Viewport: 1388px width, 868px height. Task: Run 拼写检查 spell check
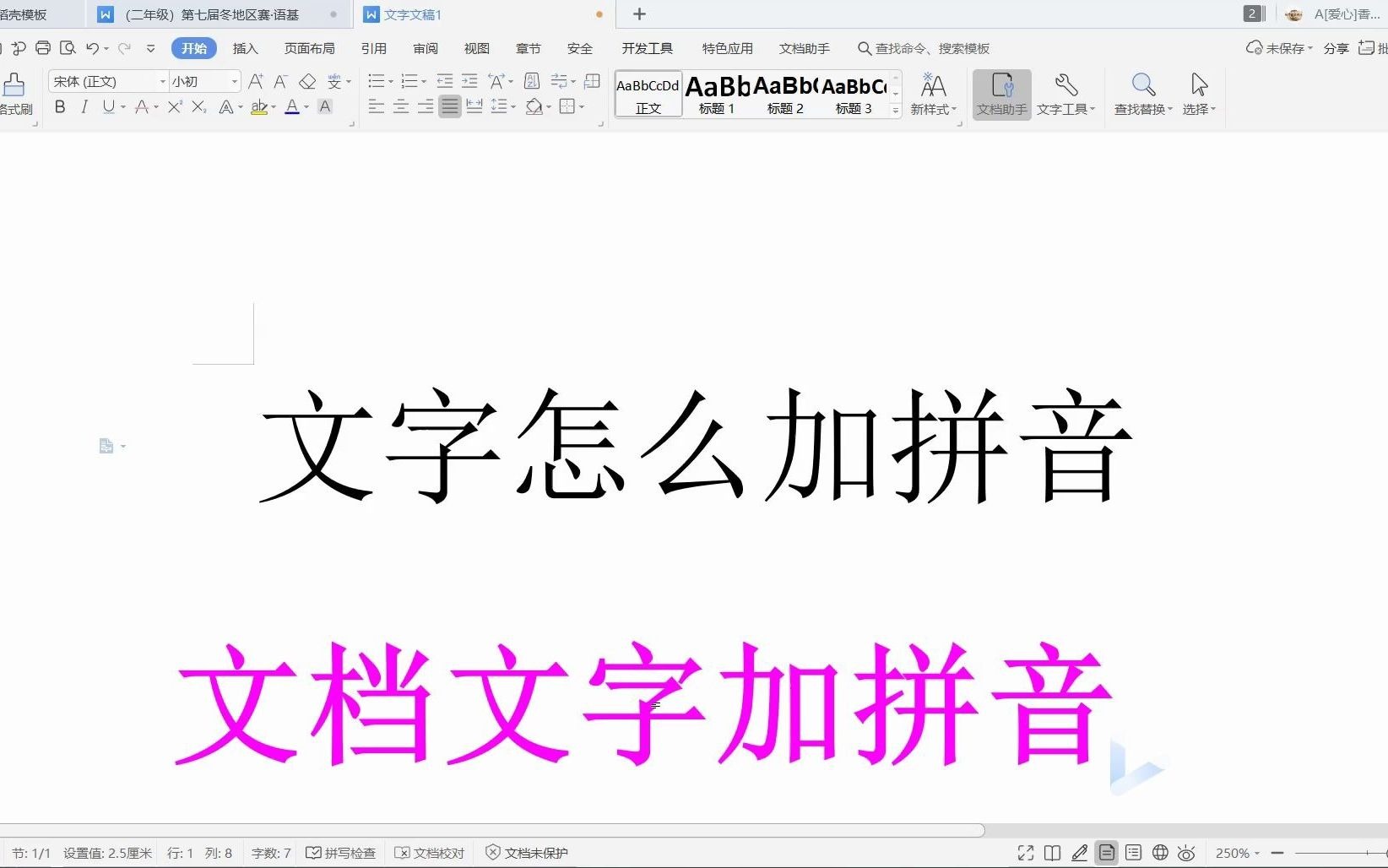point(340,853)
